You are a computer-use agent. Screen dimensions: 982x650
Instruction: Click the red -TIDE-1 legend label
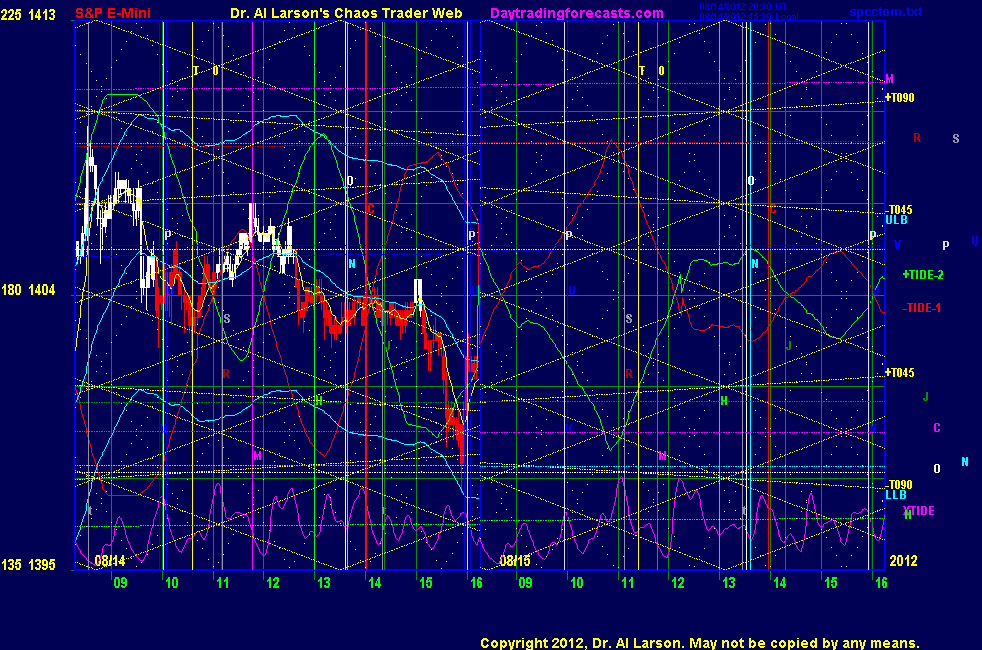point(922,308)
